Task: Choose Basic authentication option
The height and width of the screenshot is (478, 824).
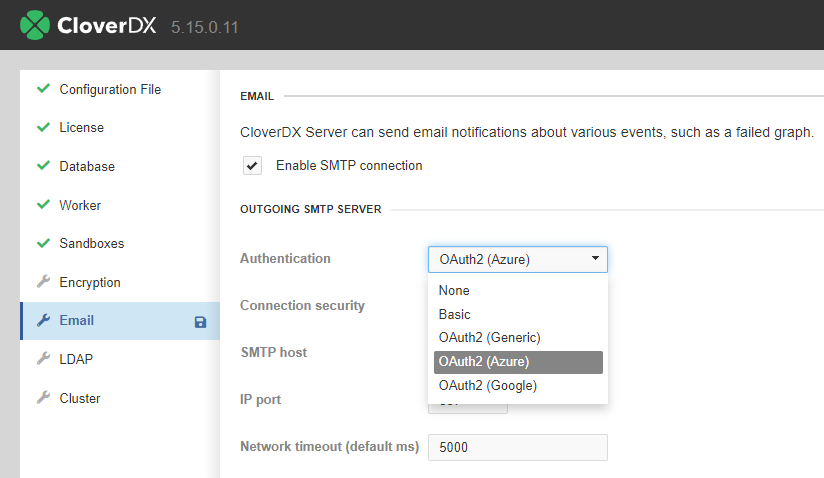Action: click(x=454, y=314)
